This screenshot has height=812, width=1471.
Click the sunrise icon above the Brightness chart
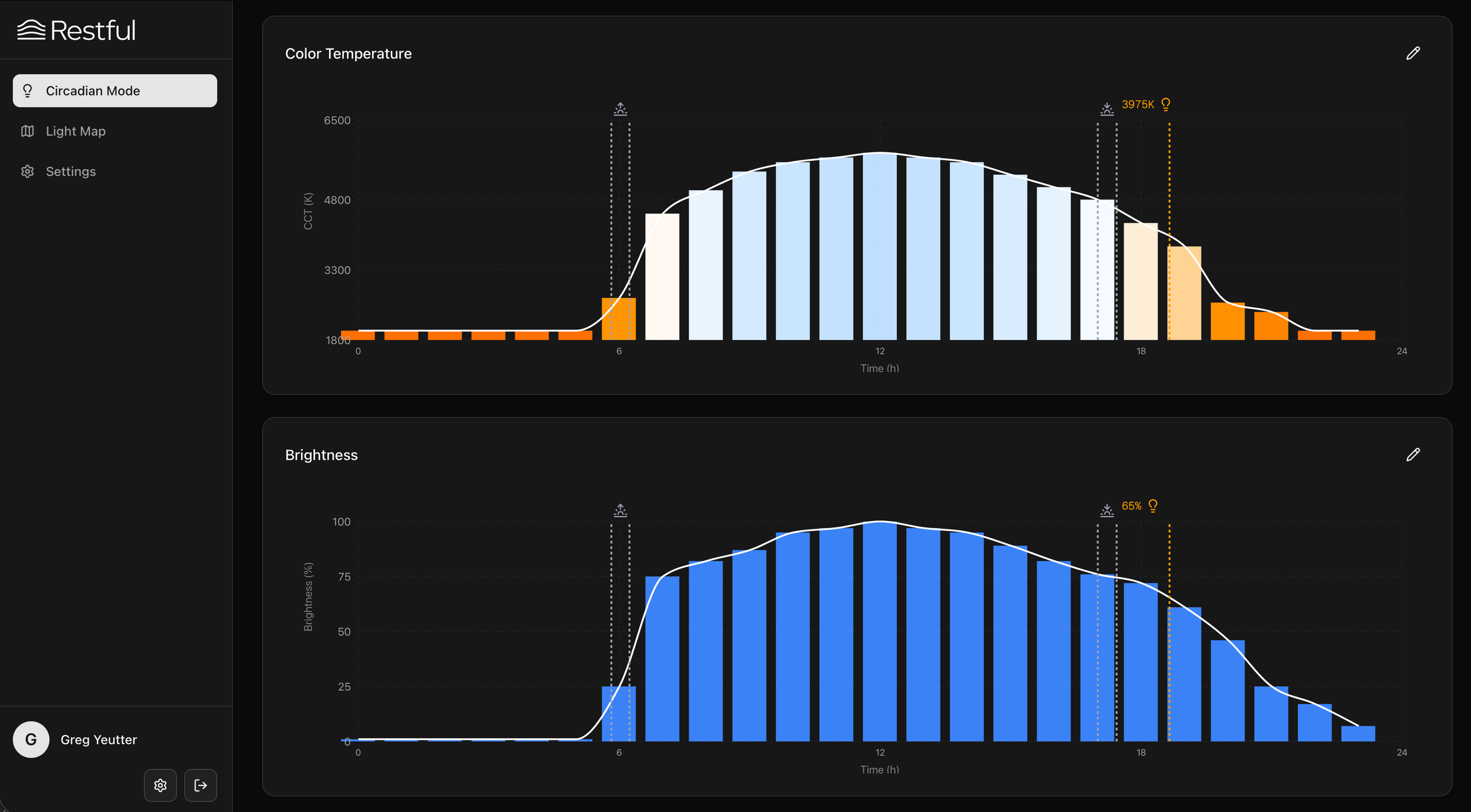click(620, 510)
